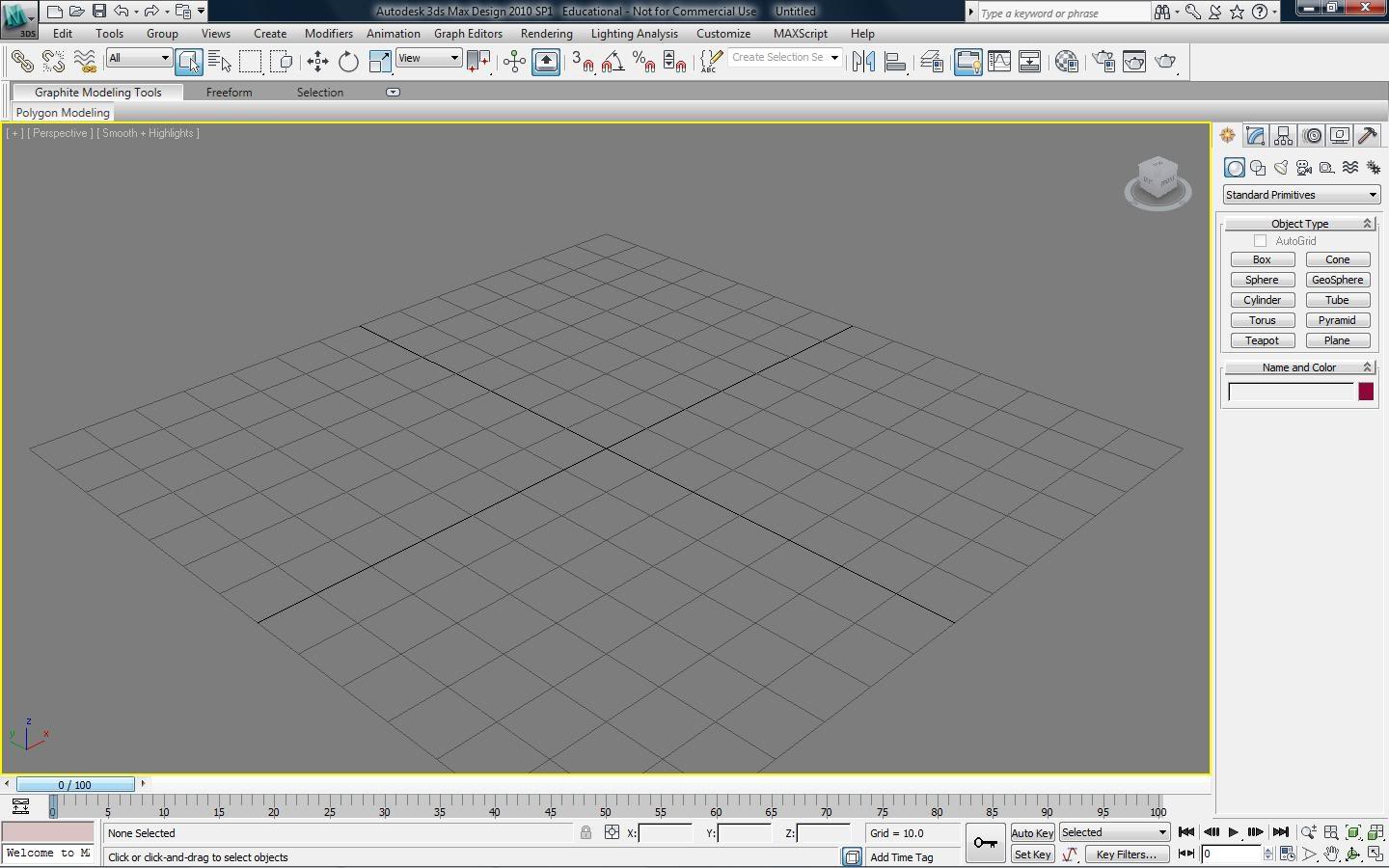The width and height of the screenshot is (1389, 868).
Task: Turn on Auto Key mode
Action: 1032,833
